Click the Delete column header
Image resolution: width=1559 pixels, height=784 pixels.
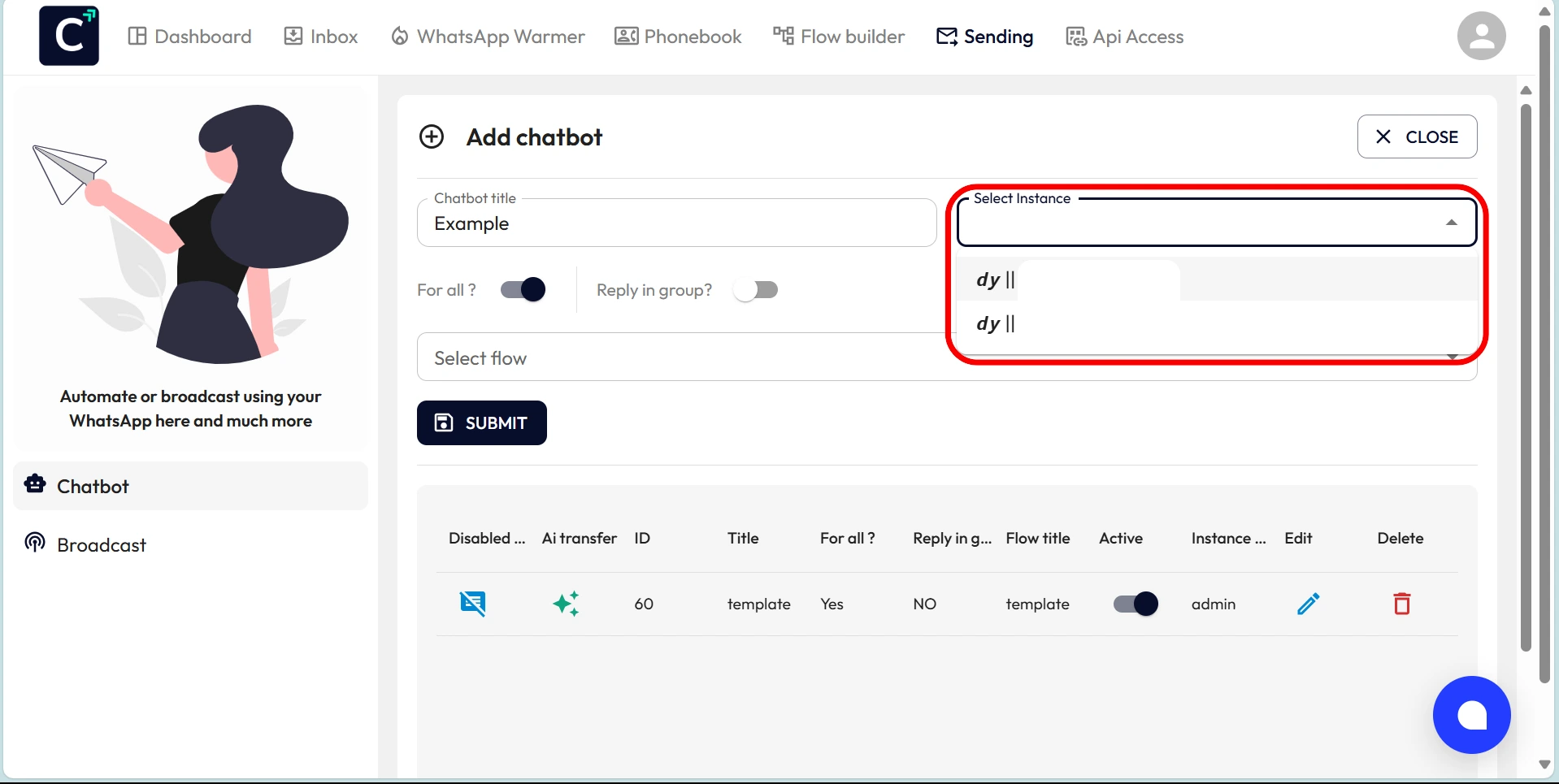coord(1400,538)
